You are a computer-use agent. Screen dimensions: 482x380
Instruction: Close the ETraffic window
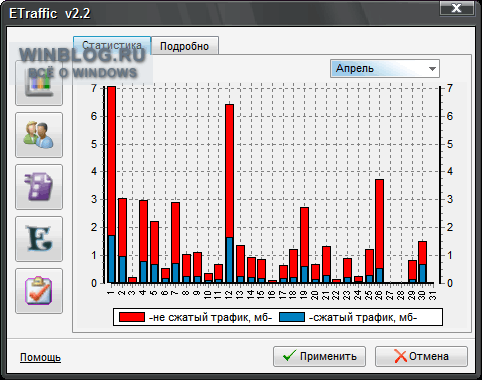coord(457,8)
